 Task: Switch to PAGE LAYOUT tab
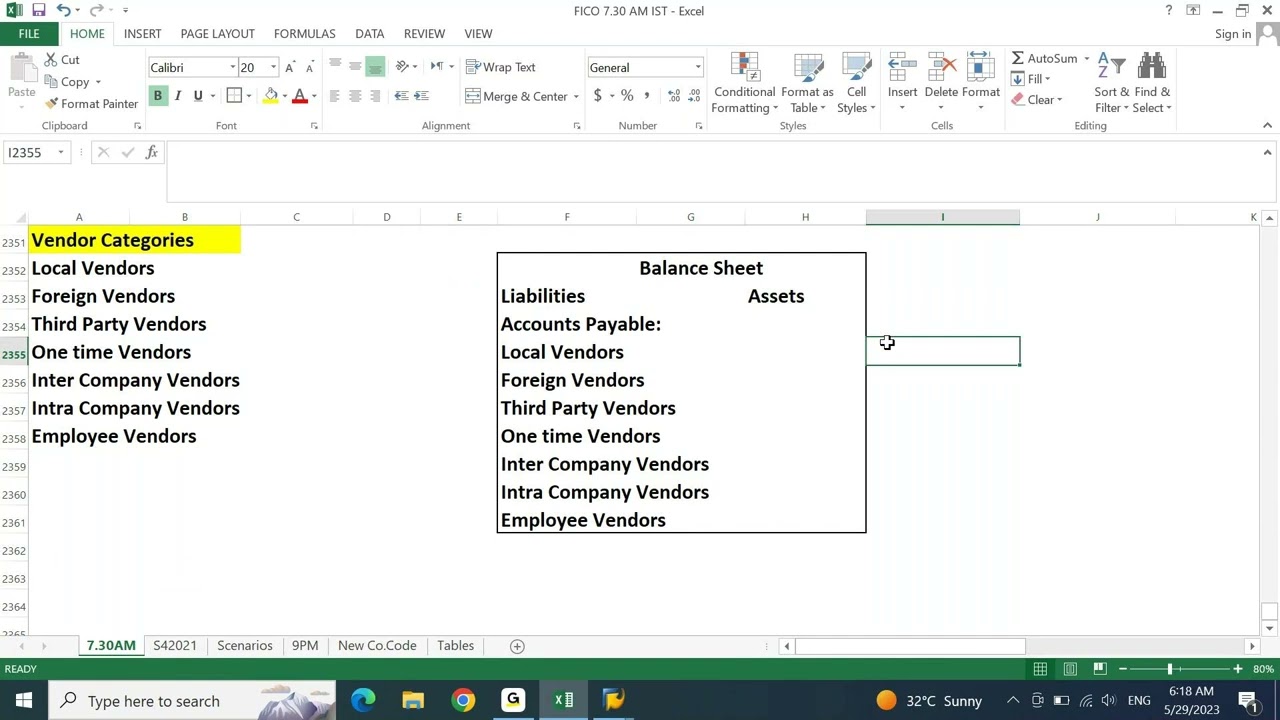217,34
